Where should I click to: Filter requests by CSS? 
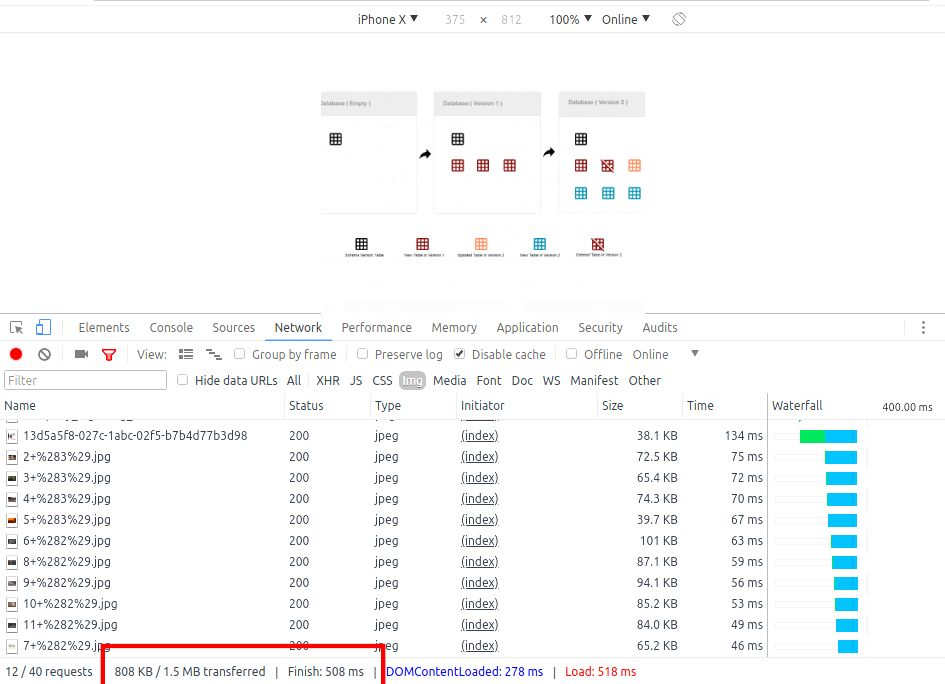[382, 380]
